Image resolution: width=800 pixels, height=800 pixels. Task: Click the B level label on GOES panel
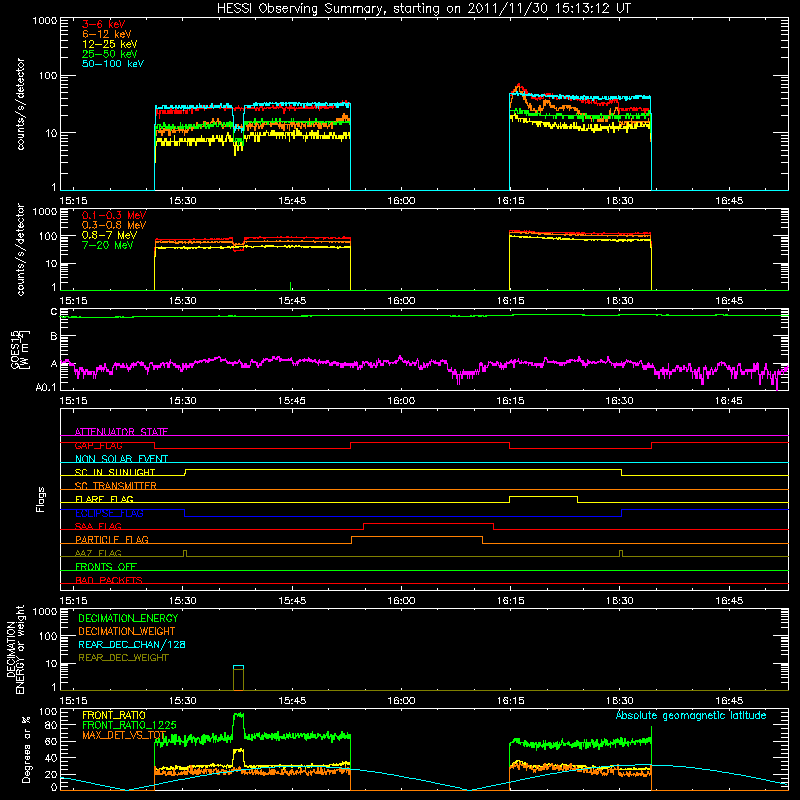54,336
